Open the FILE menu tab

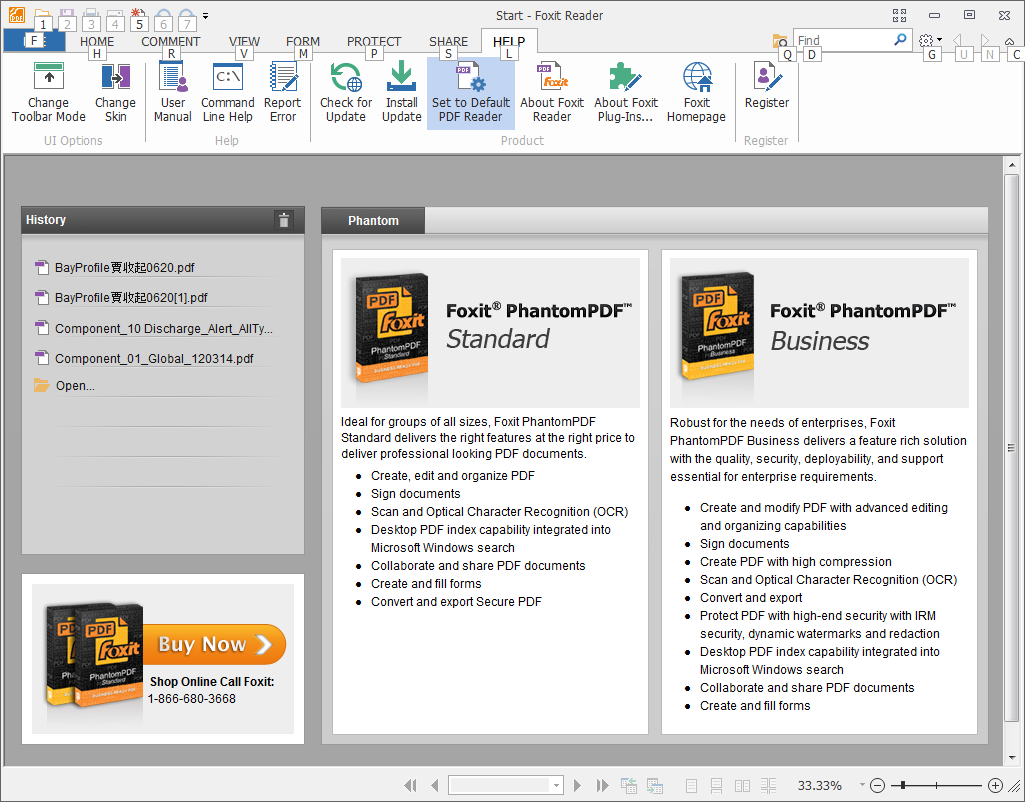[34, 41]
